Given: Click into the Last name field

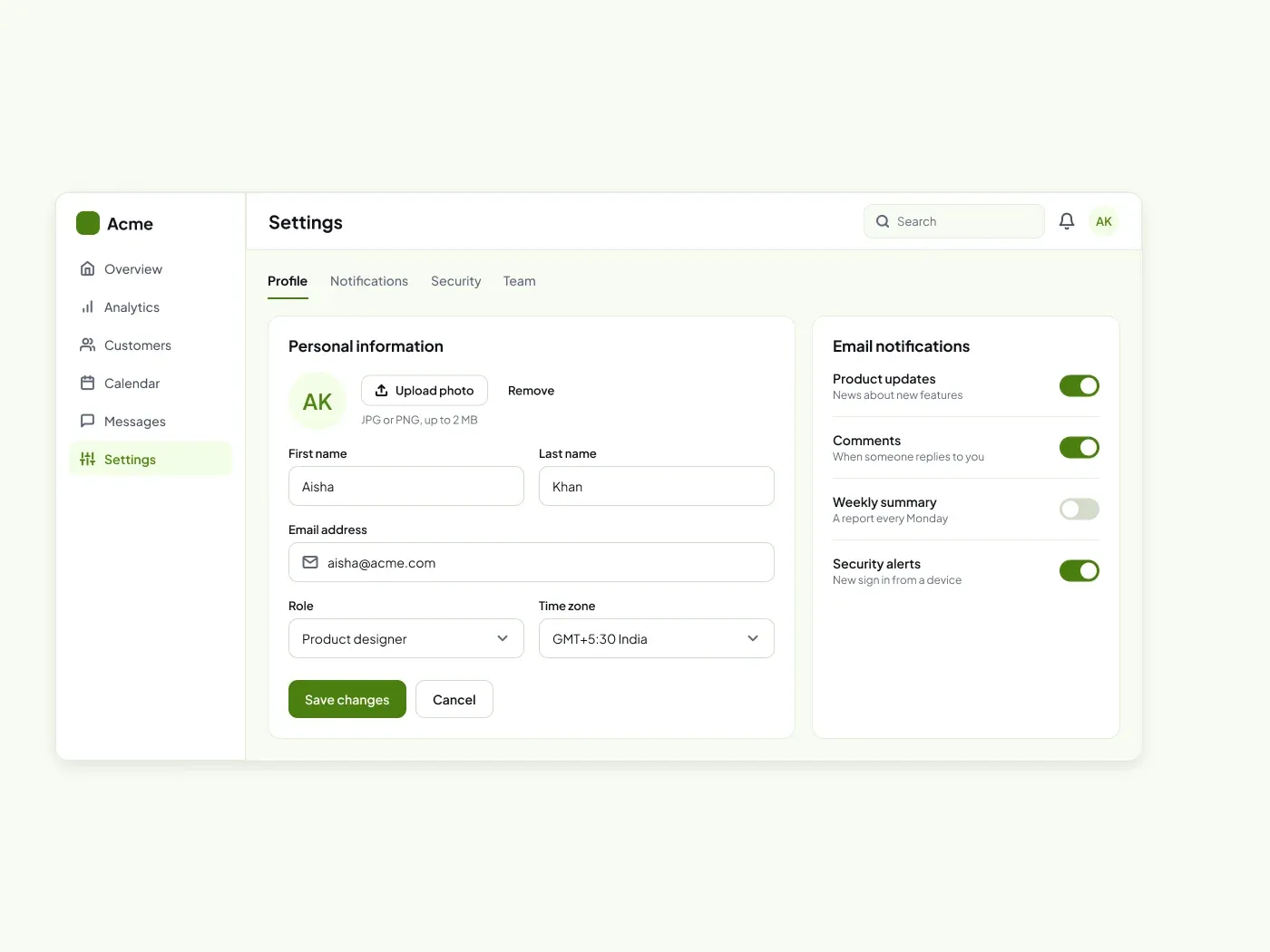Looking at the screenshot, I should pos(657,486).
